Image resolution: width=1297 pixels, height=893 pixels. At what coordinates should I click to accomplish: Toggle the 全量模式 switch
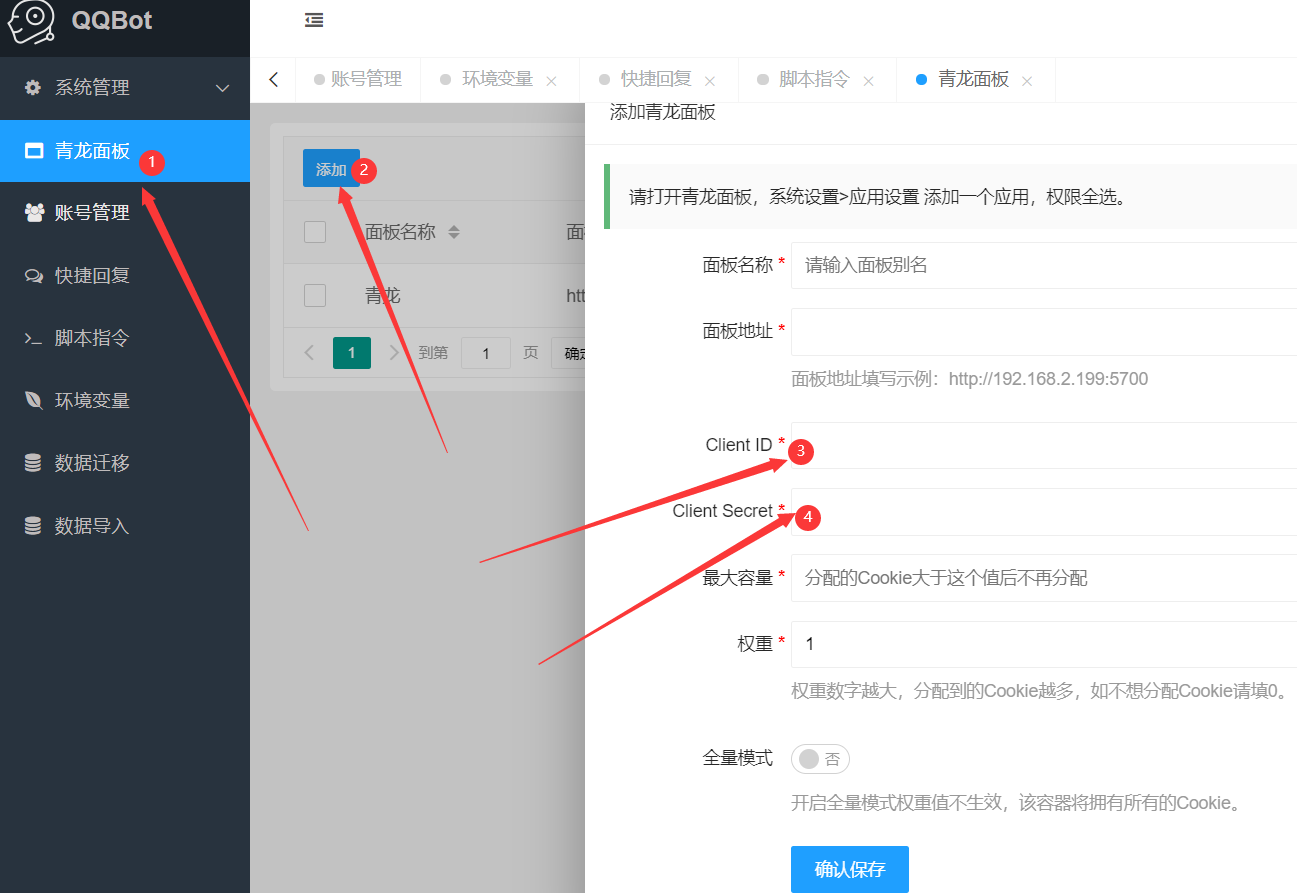(820, 759)
